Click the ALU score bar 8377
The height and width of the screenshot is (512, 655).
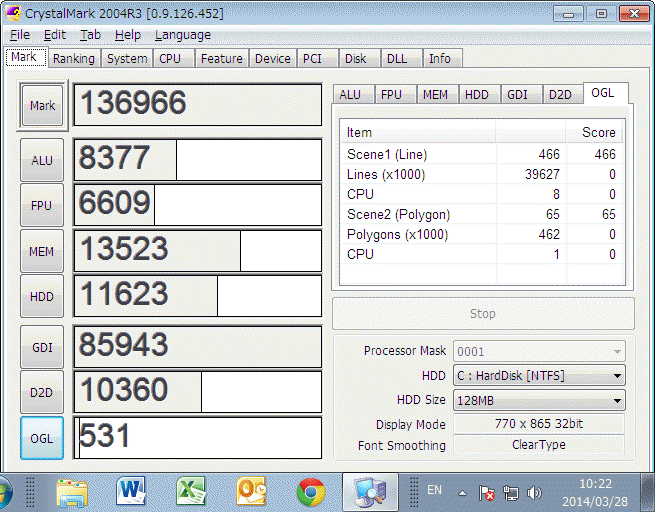click(x=198, y=160)
